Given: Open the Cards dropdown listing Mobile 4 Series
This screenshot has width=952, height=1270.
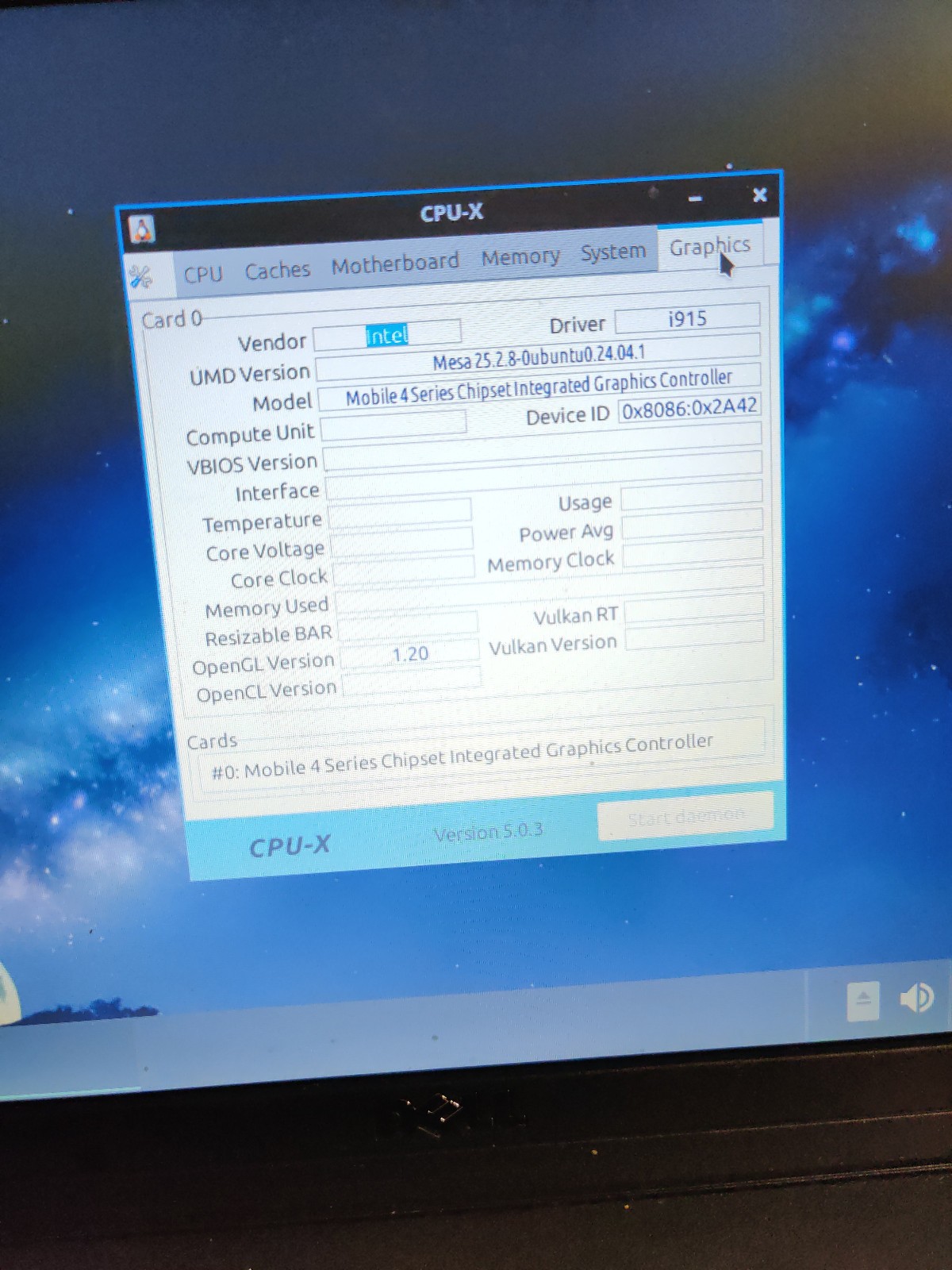Looking at the screenshot, I should pyautogui.click(x=481, y=754).
